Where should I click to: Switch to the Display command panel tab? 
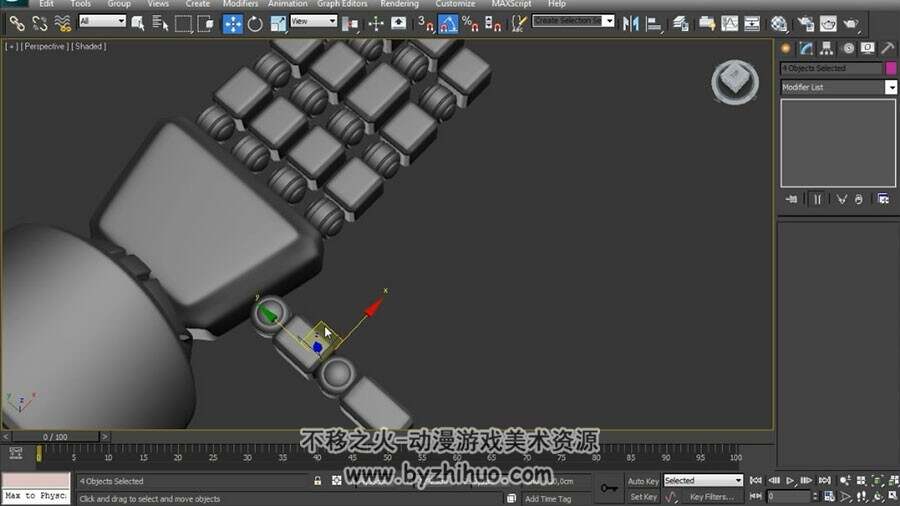(867, 49)
